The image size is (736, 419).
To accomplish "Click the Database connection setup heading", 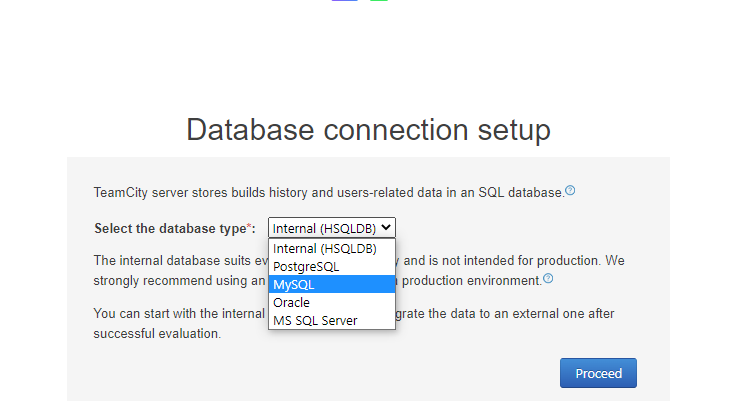I will [368, 130].
